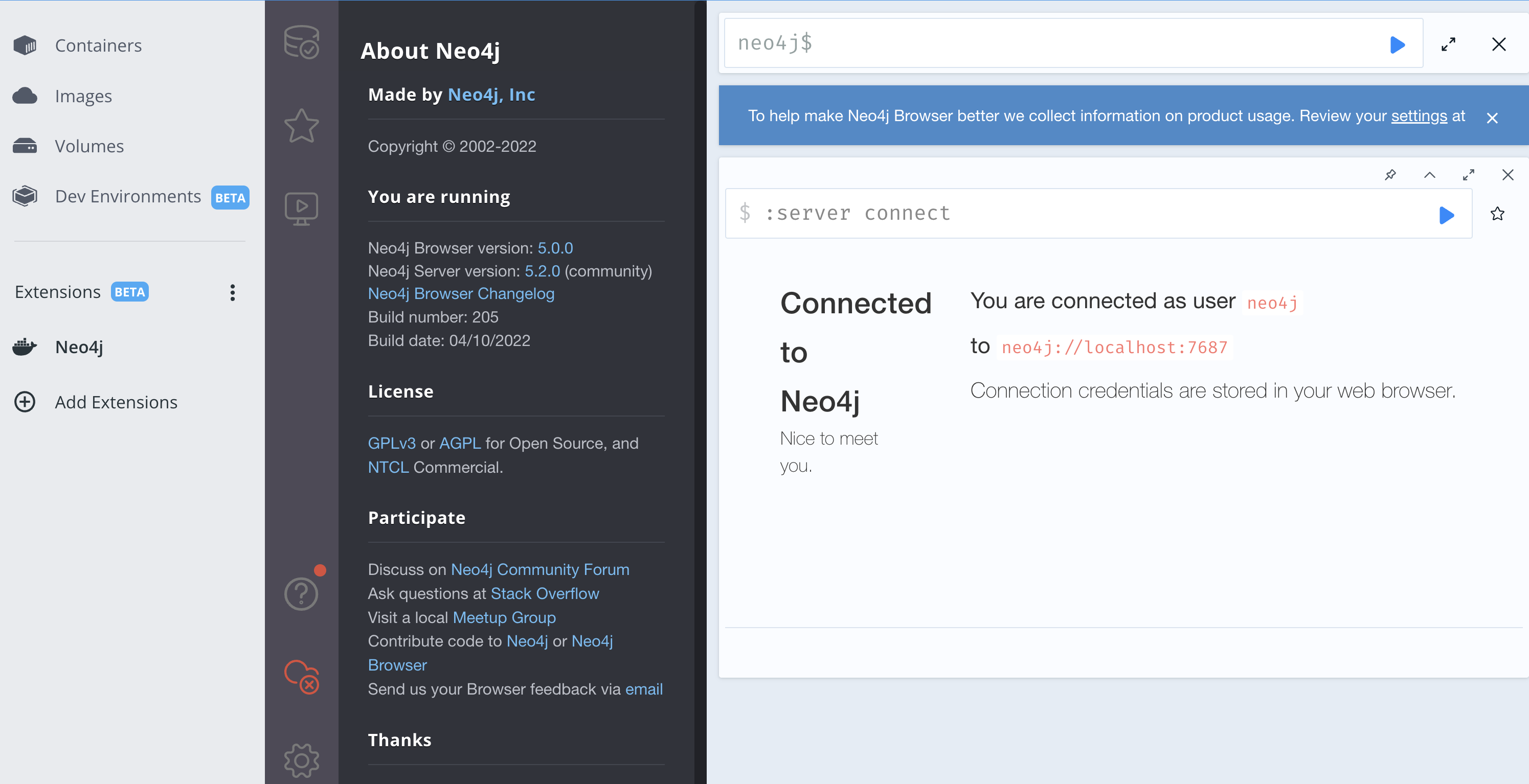The height and width of the screenshot is (784, 1529).
Task: Open the cloud sync sidebar icon
Action: [302, 677]
